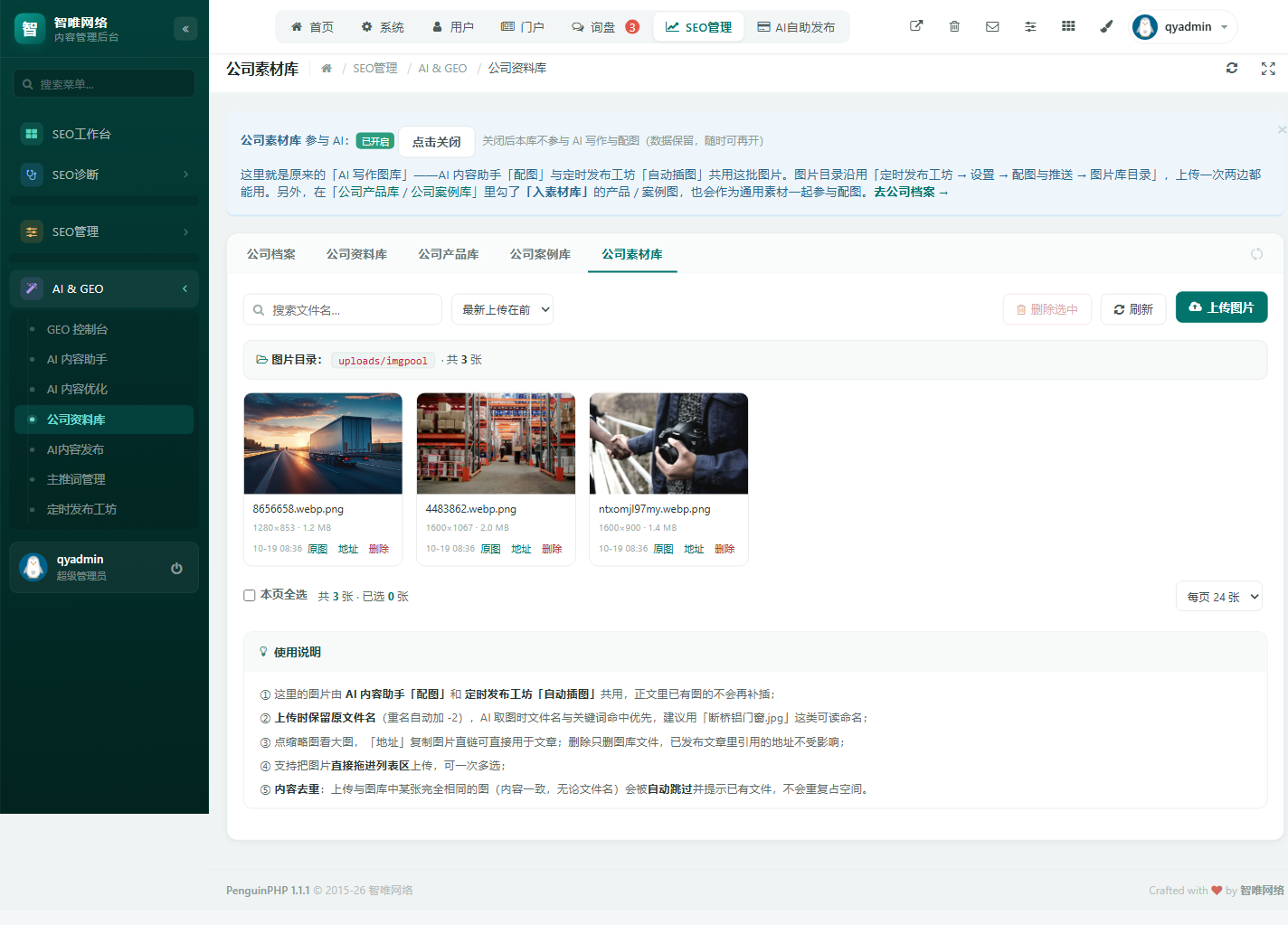Click the paintbrush theme icon
The width and height of the screenshot is (1288, 925).
click(x=1106, y=26)
